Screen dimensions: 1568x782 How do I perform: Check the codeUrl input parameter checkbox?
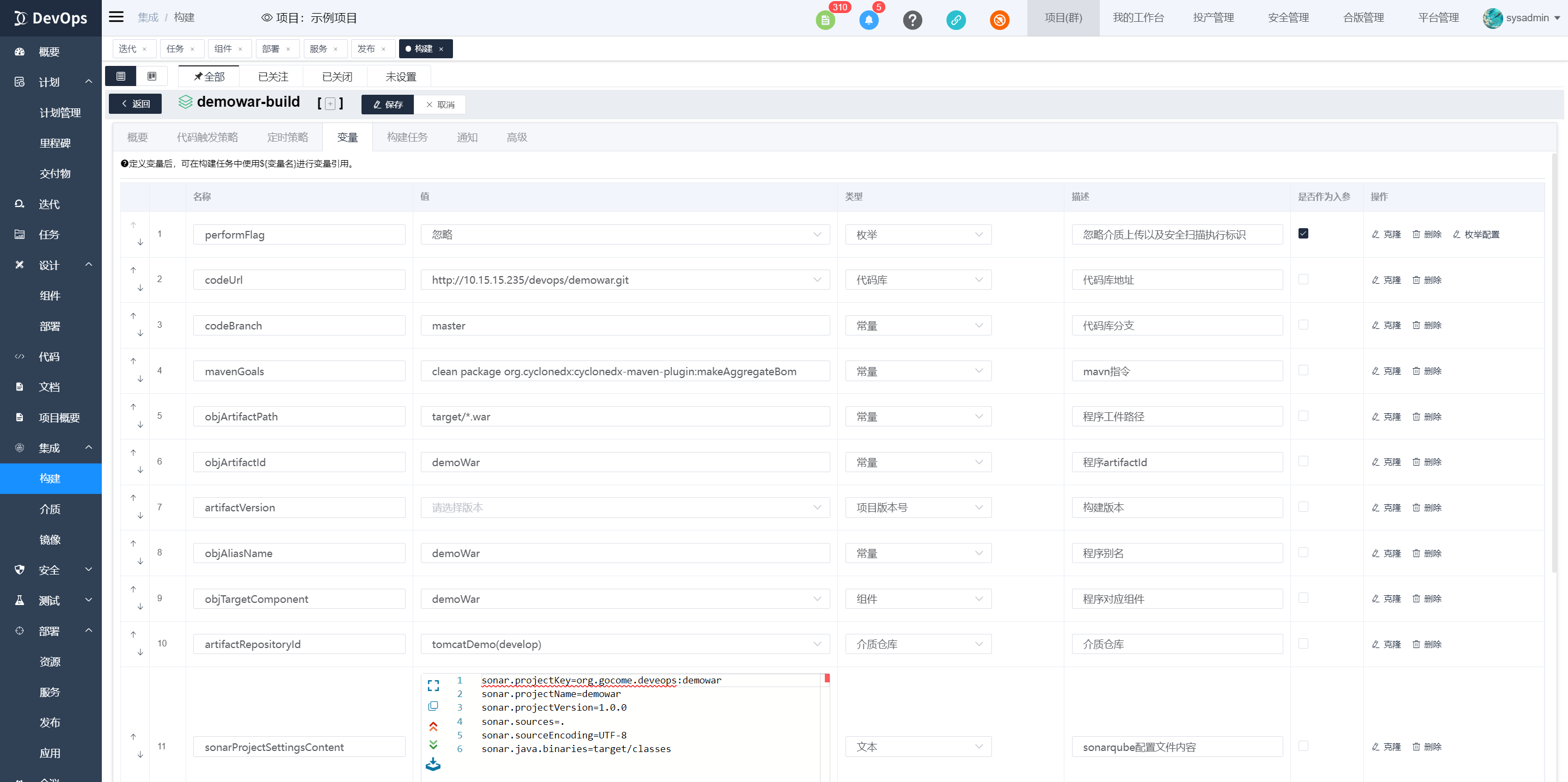[x=1303, y=279]
